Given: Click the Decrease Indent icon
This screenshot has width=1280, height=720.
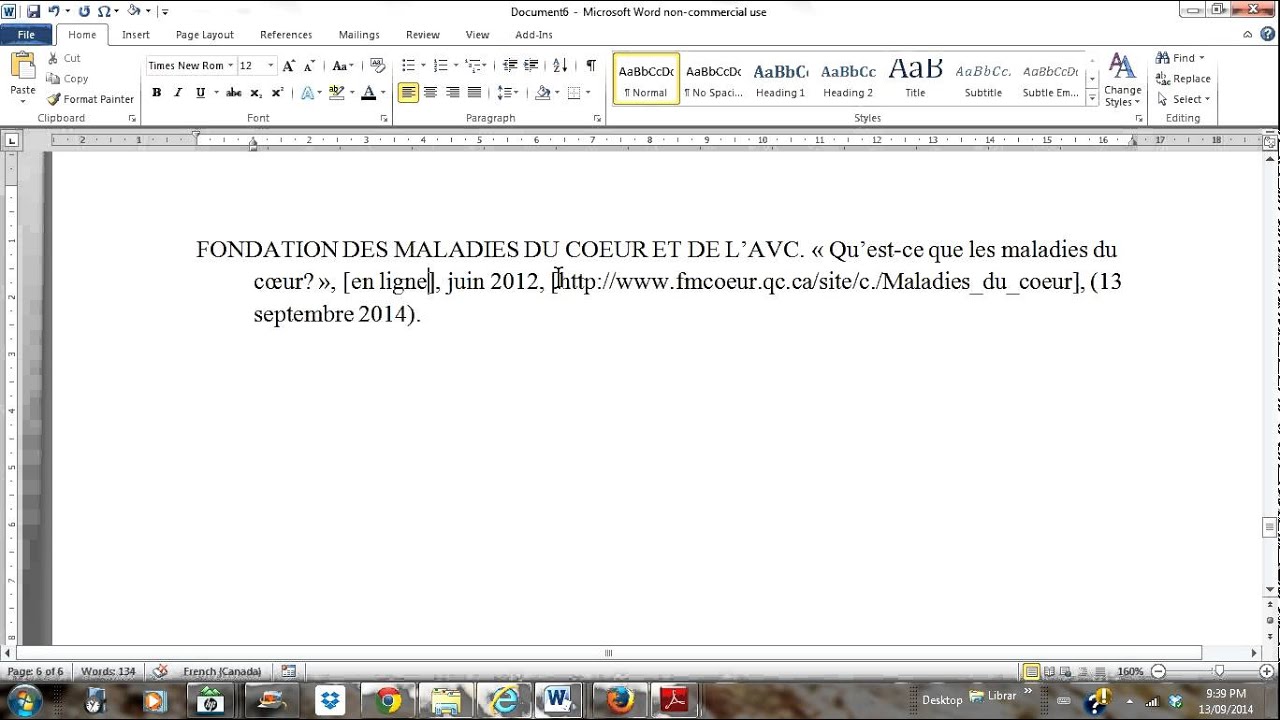Looking at the screenshot, I should tap(510, 66).
